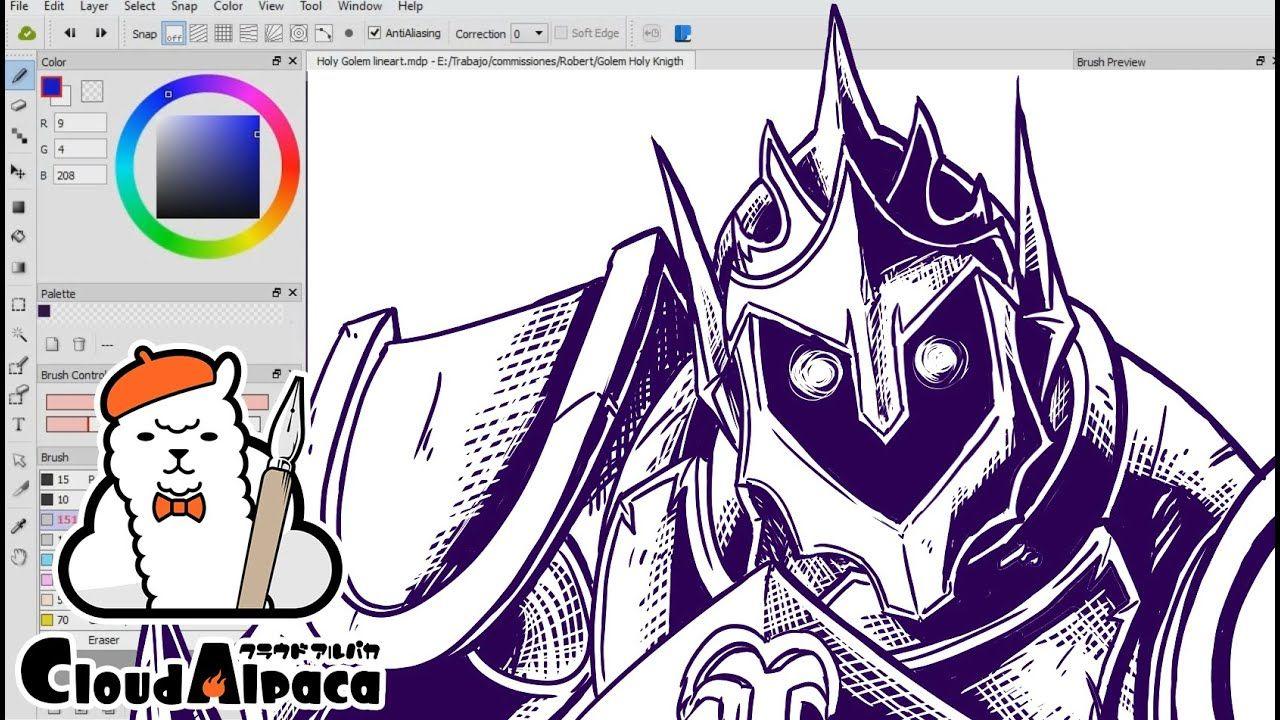Click the blue foreground color swatch
The image size is (1280, 720).
51,87
